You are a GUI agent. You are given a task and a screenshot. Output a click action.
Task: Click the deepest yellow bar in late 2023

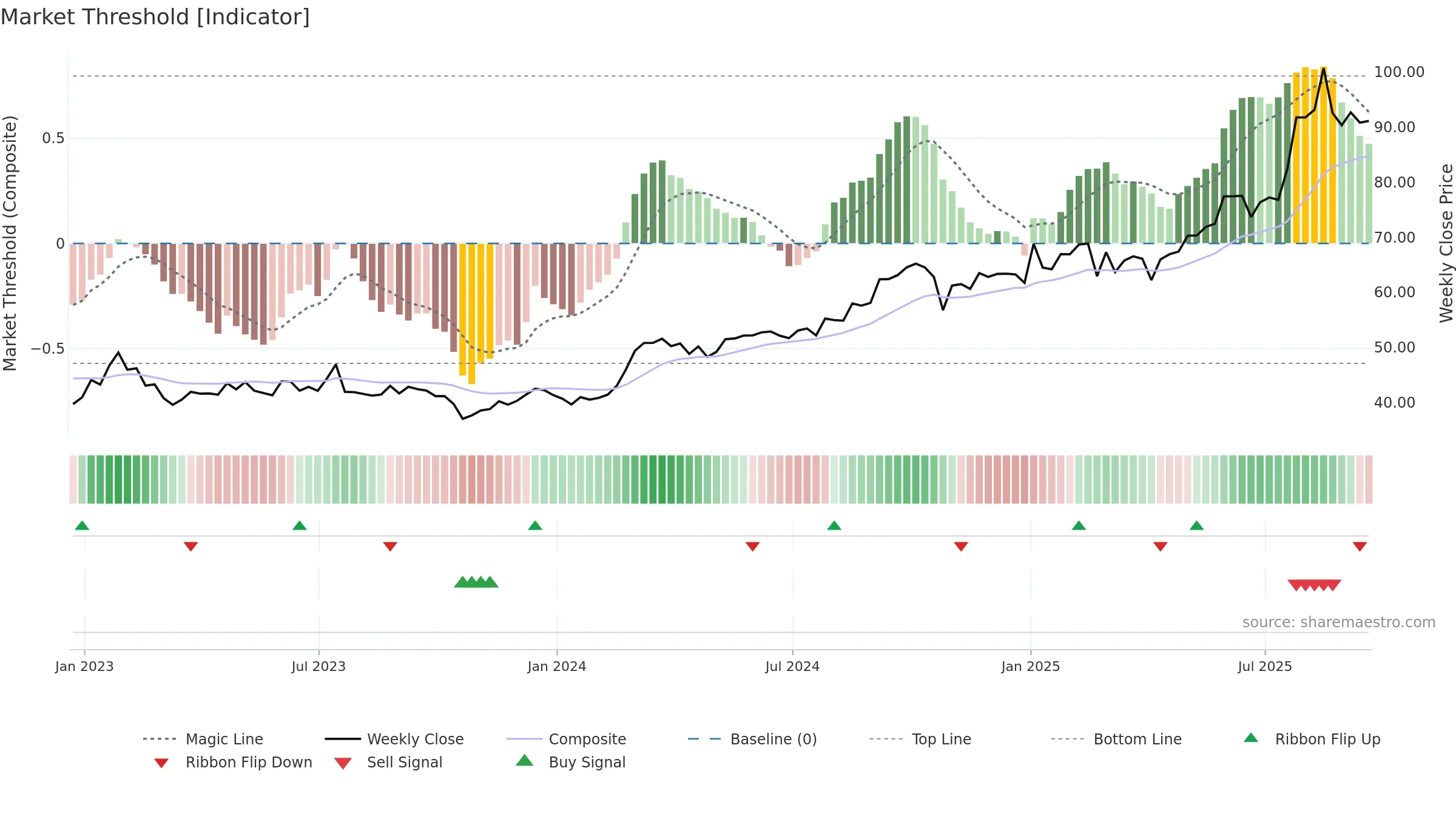point(471,314)
